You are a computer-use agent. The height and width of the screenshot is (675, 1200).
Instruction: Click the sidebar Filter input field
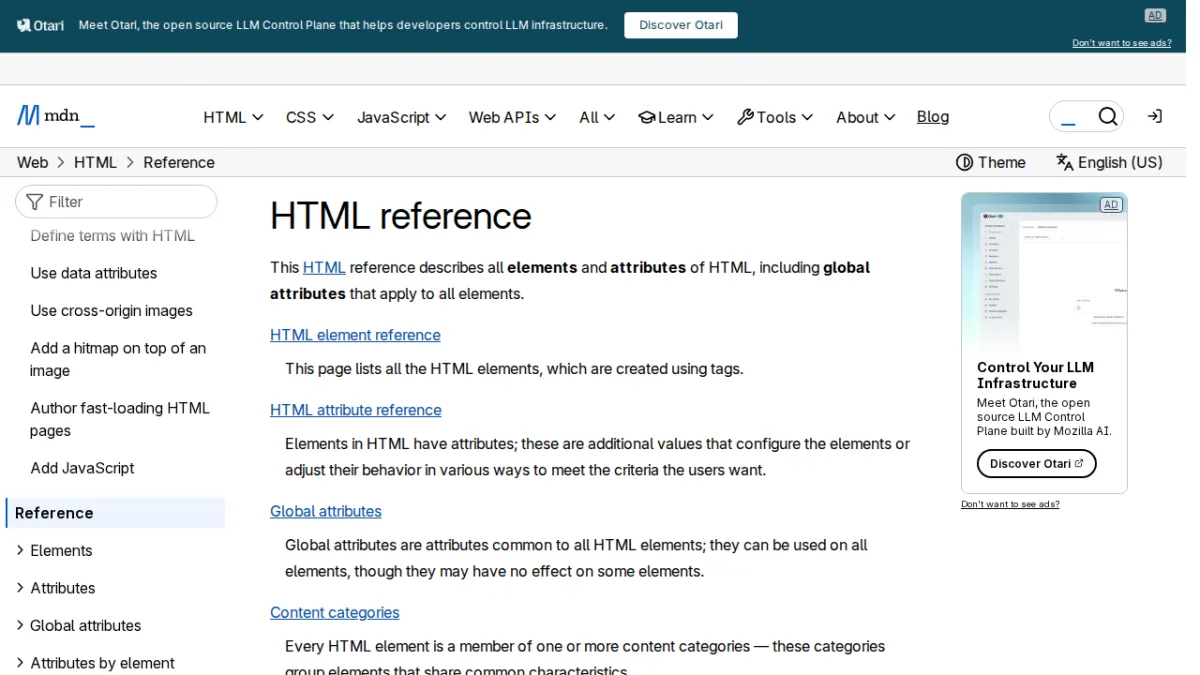pos(116,201)
